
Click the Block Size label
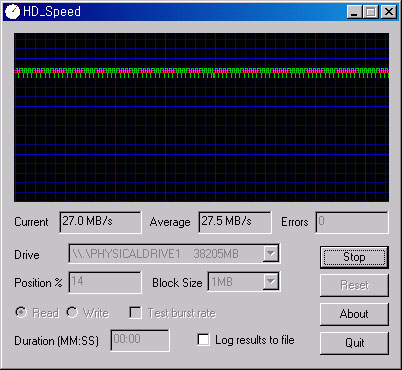pos(177,283)
